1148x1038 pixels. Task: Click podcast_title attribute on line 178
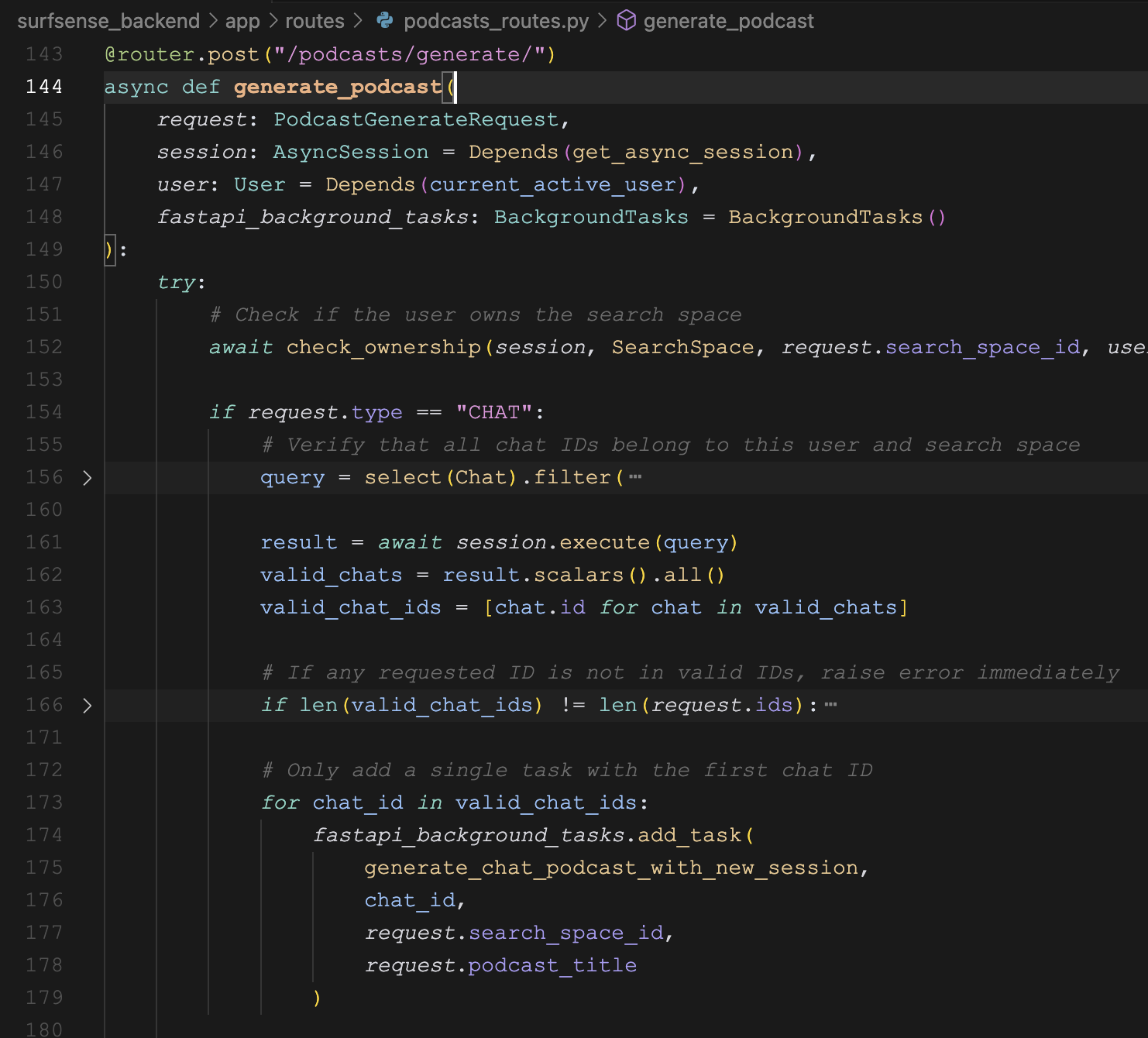(x=552, y=965)
